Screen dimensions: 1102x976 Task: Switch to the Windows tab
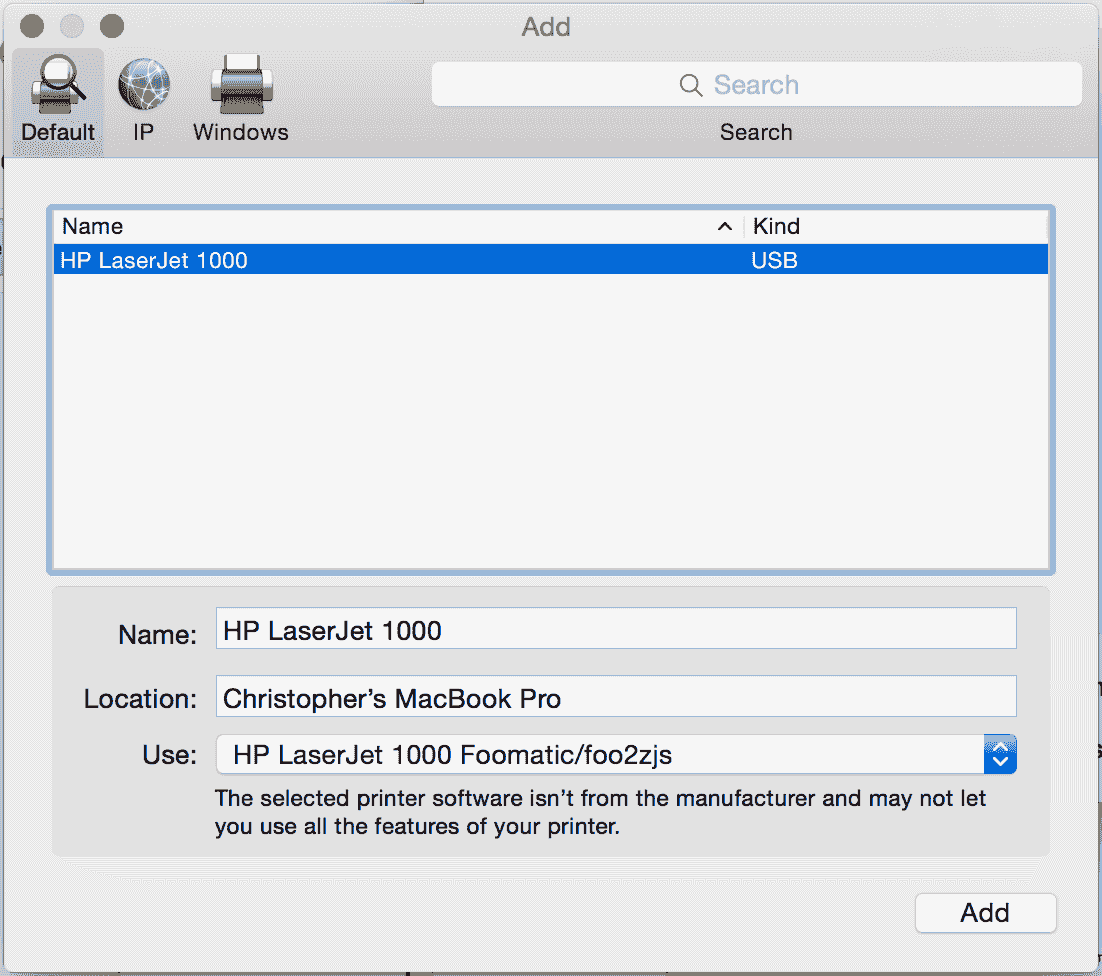tap(240, 100)
